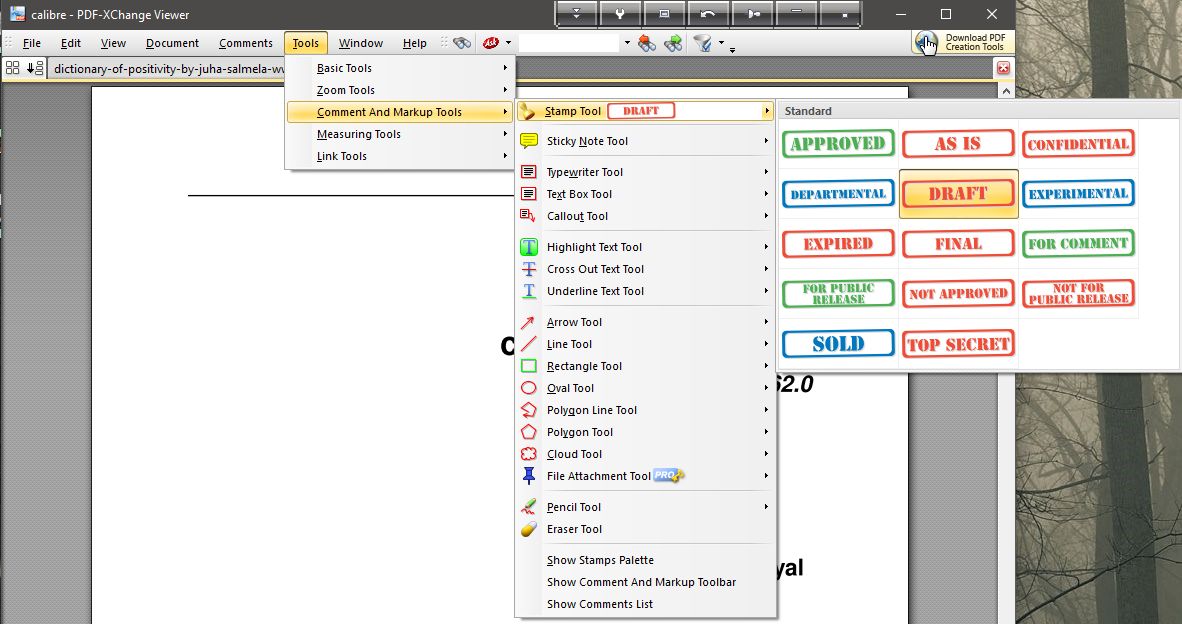Viewport: 1182px width, 624px height.
Task: Open the View menu
Action: [113, 43]
